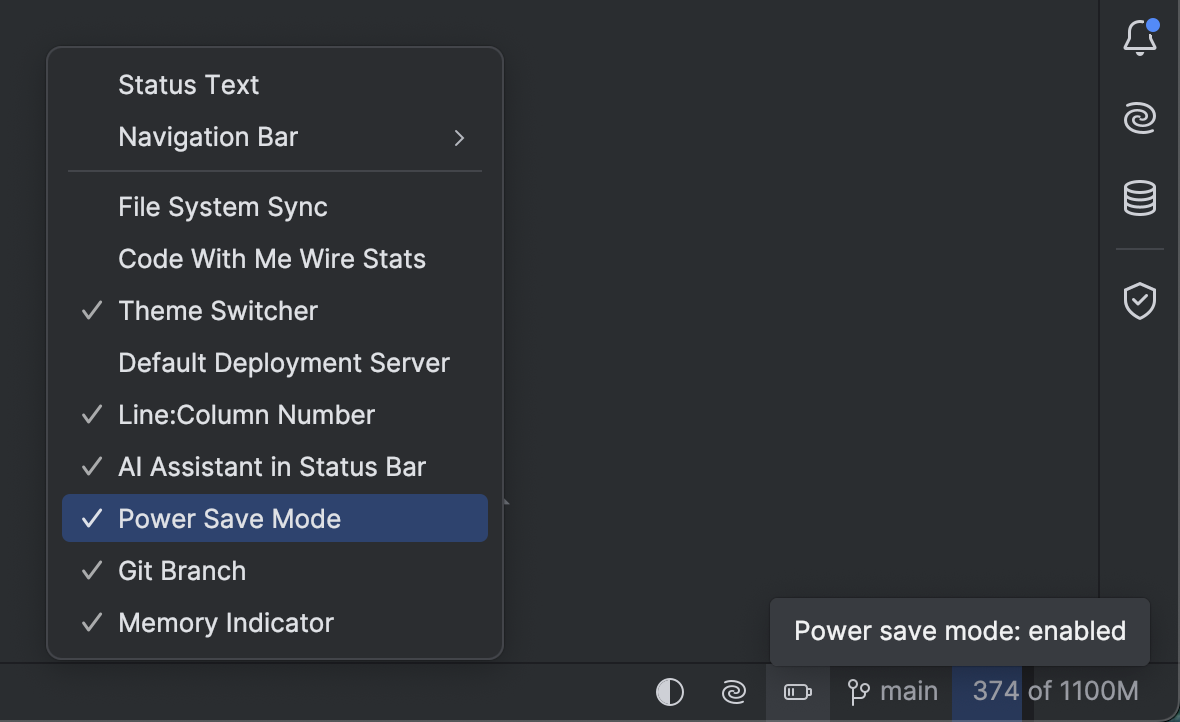Click the git branch icon
The height and width of the screenshot is (722, 1180).
tap(858, 692)
